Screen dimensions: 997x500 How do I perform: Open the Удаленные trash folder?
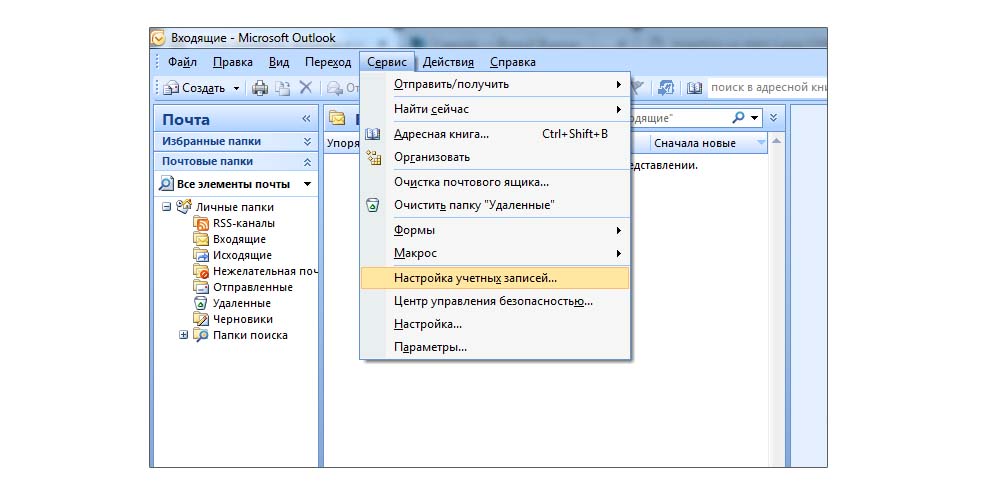tap(241, 303)
